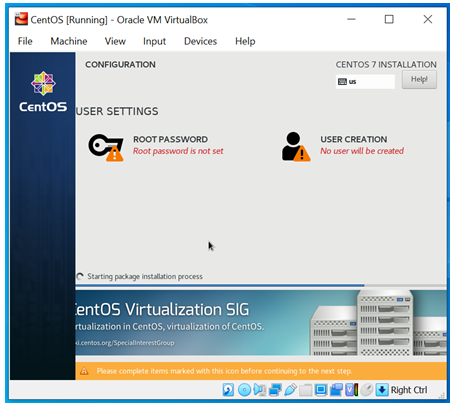Click the Help! button
The width and height of the screenshot is (454, 406).
(x=419, y=80)
